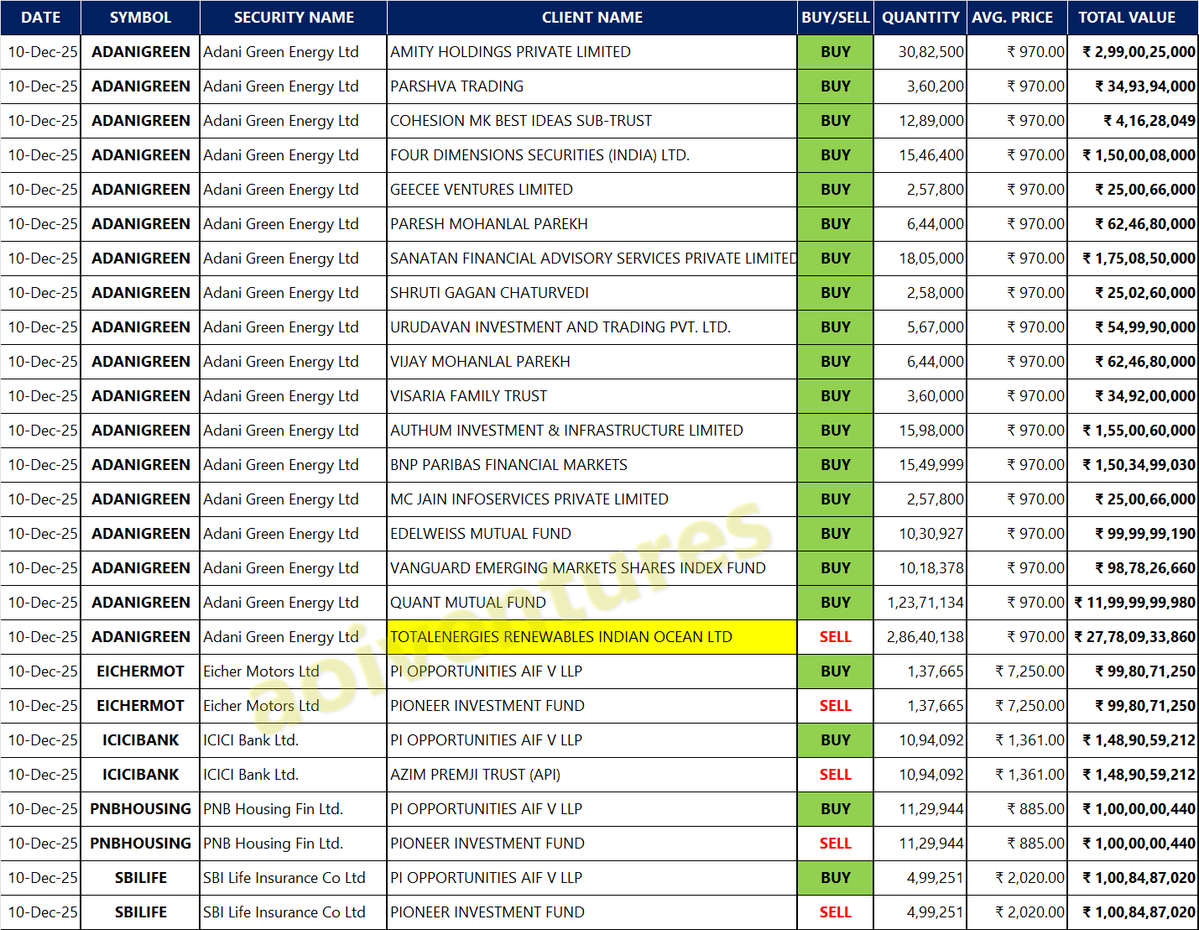The width and height of the screenshot is (1199, 930).
Task: Select VIJAY MOHANLAL PAREKH cell
Action: 592,362
